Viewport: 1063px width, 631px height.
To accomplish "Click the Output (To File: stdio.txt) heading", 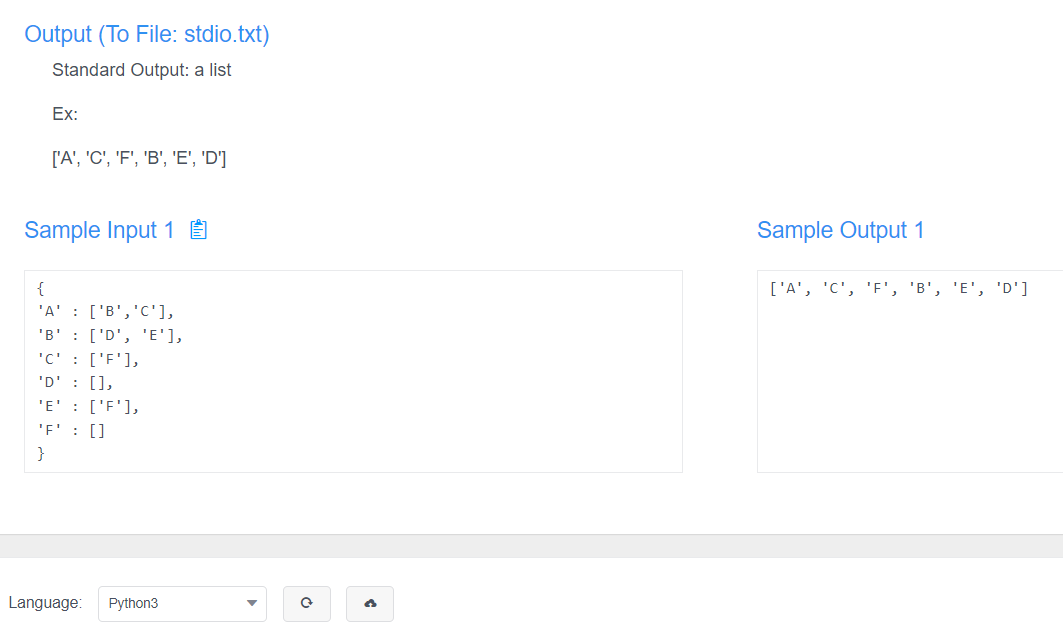I will (146, 34).
